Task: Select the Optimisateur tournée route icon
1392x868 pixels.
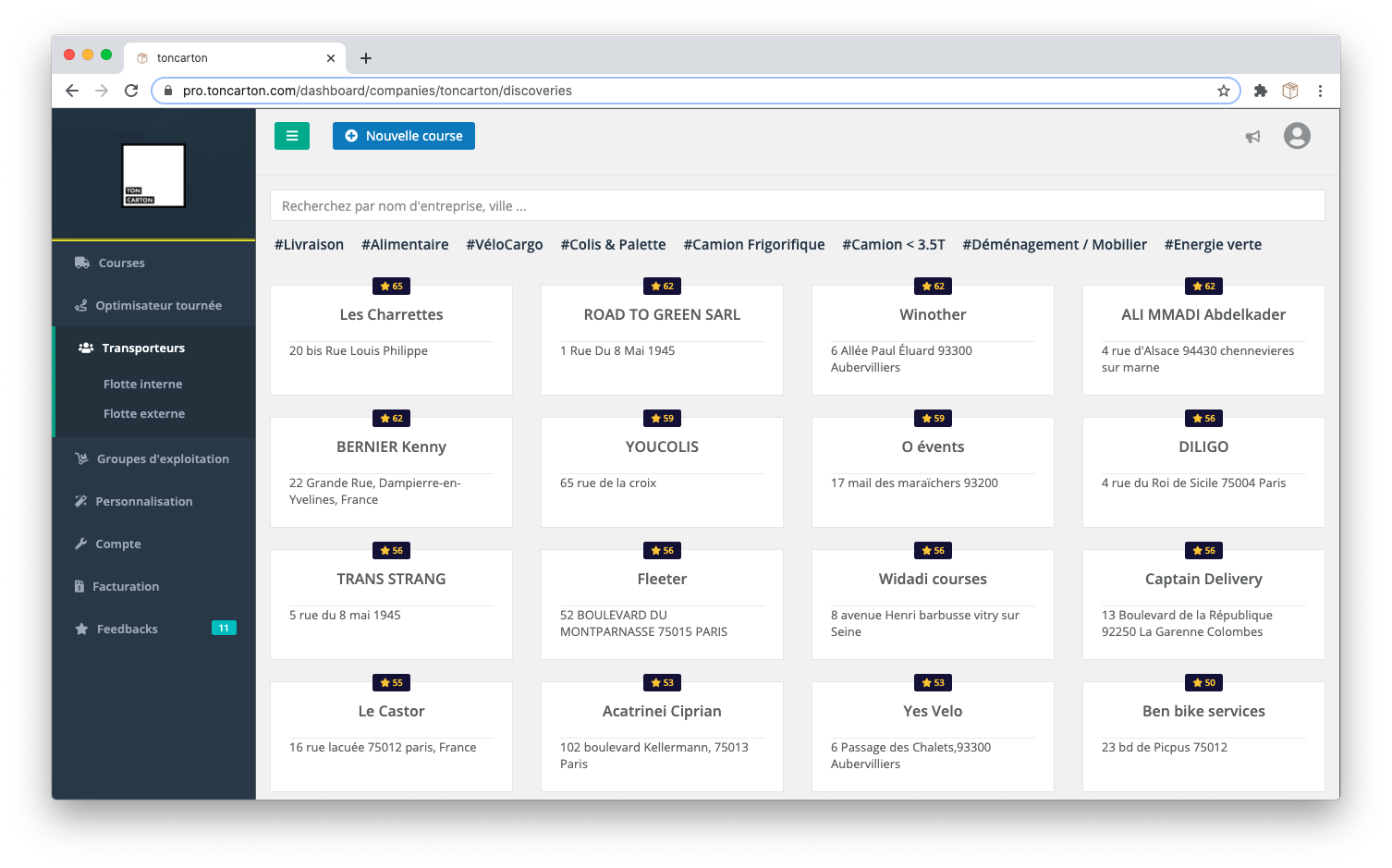Action: point(81,305)
